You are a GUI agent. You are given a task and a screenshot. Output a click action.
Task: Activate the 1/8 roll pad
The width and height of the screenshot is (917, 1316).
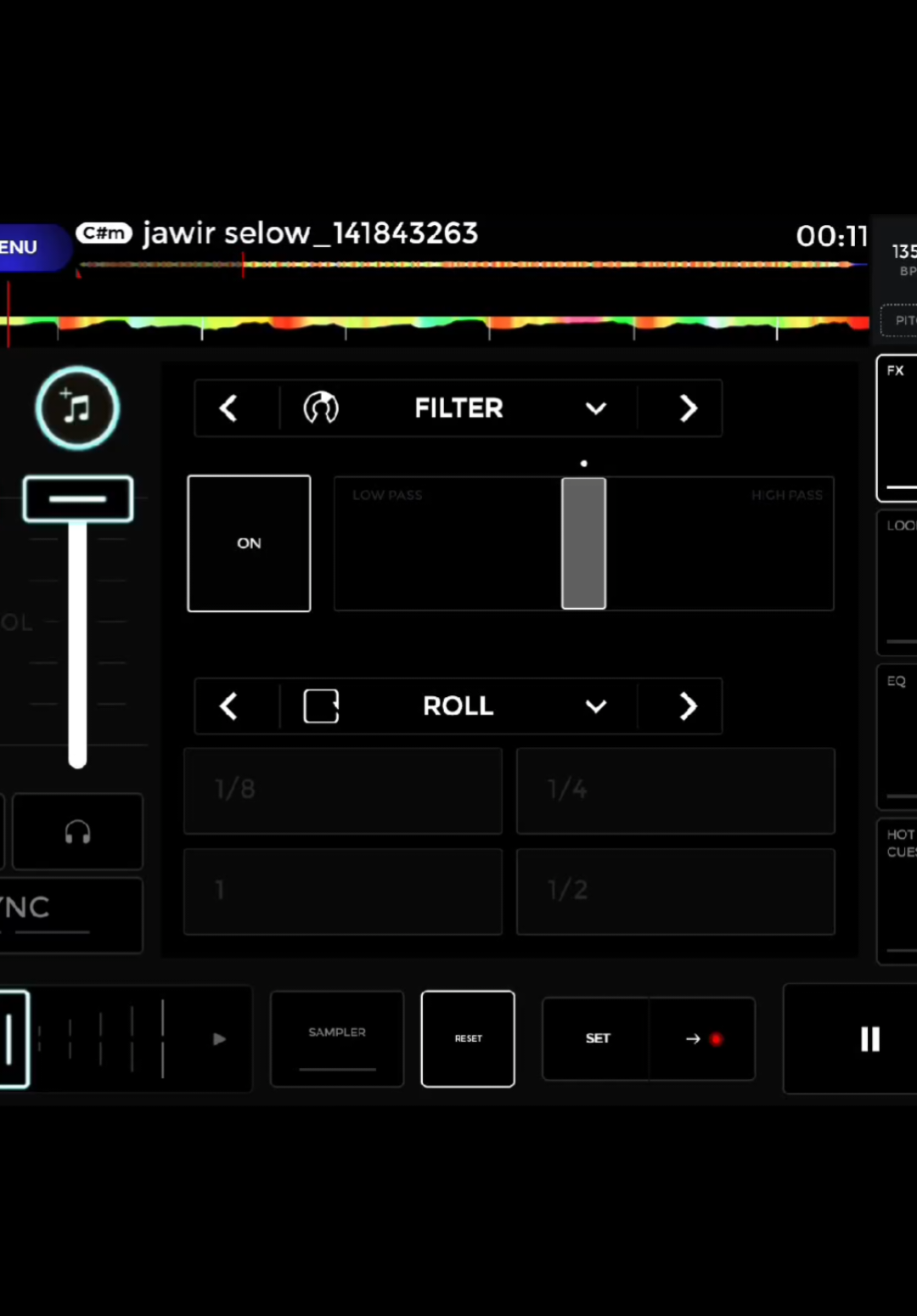click(342, 790)
